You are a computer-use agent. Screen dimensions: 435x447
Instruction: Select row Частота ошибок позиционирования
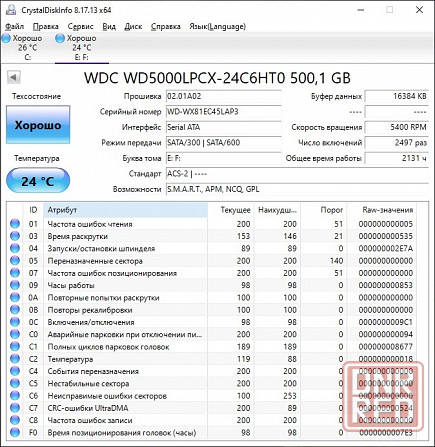(x=212, y=273)
